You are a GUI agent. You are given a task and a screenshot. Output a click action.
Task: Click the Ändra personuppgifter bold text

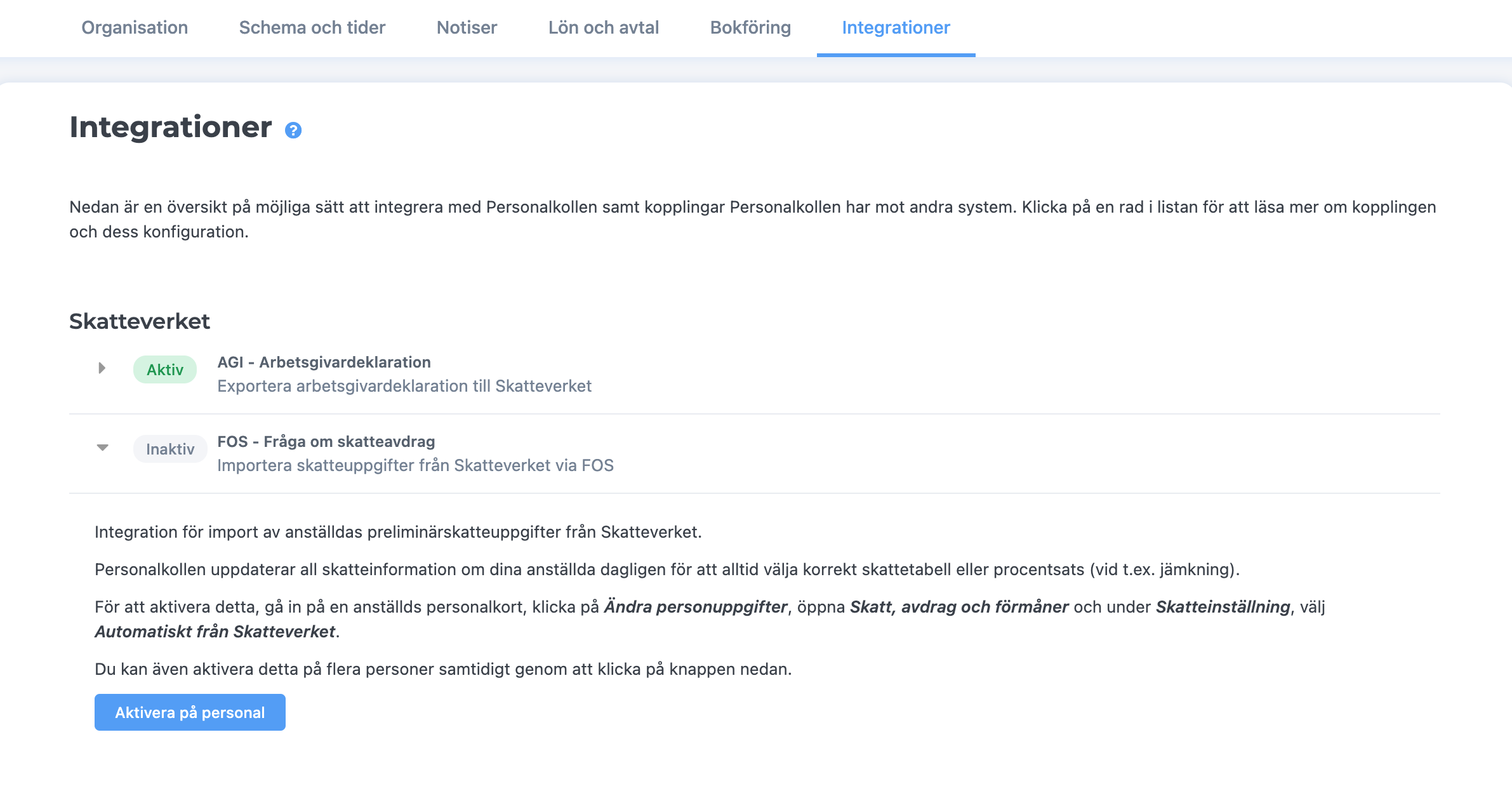(x=695, y=607)
